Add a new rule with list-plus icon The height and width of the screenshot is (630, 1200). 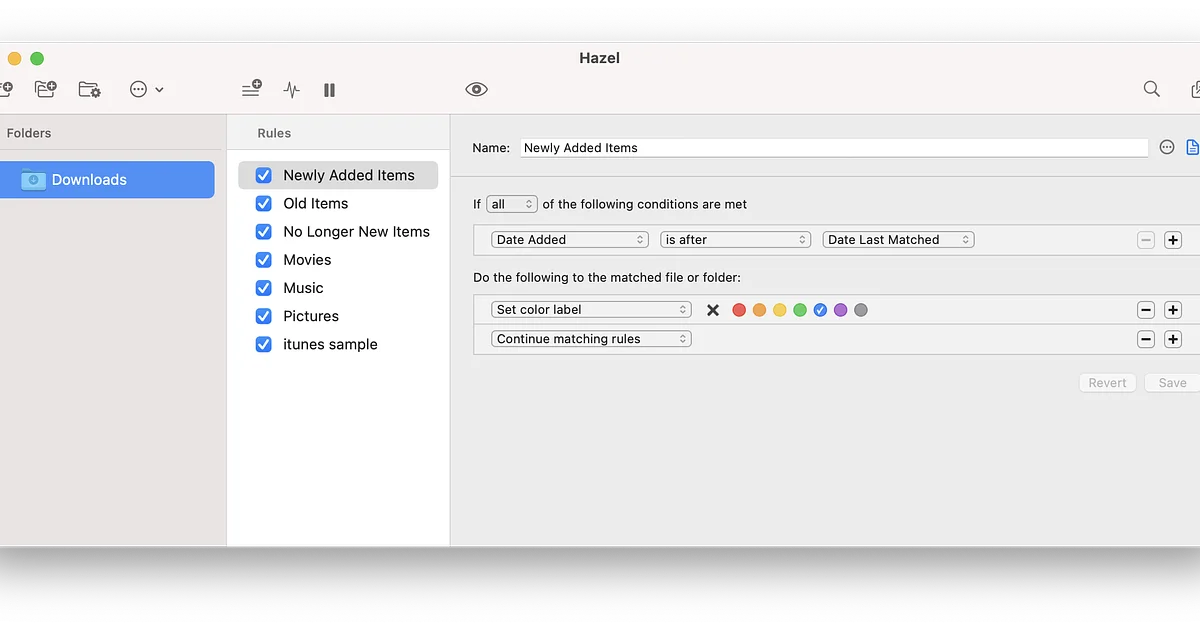coord(252,89)
